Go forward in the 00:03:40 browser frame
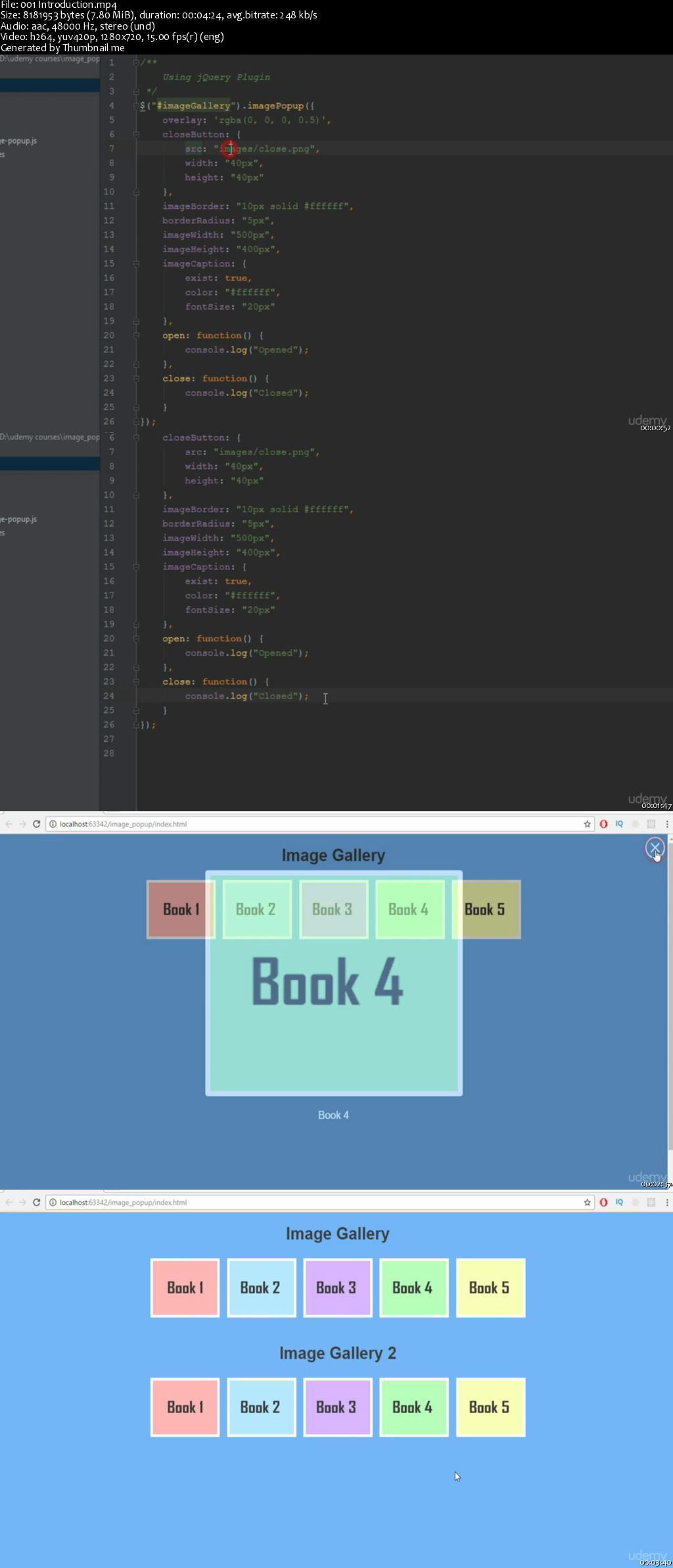Image resolution: width=673 pixels, height=1568 pixels. [22, 1202]
